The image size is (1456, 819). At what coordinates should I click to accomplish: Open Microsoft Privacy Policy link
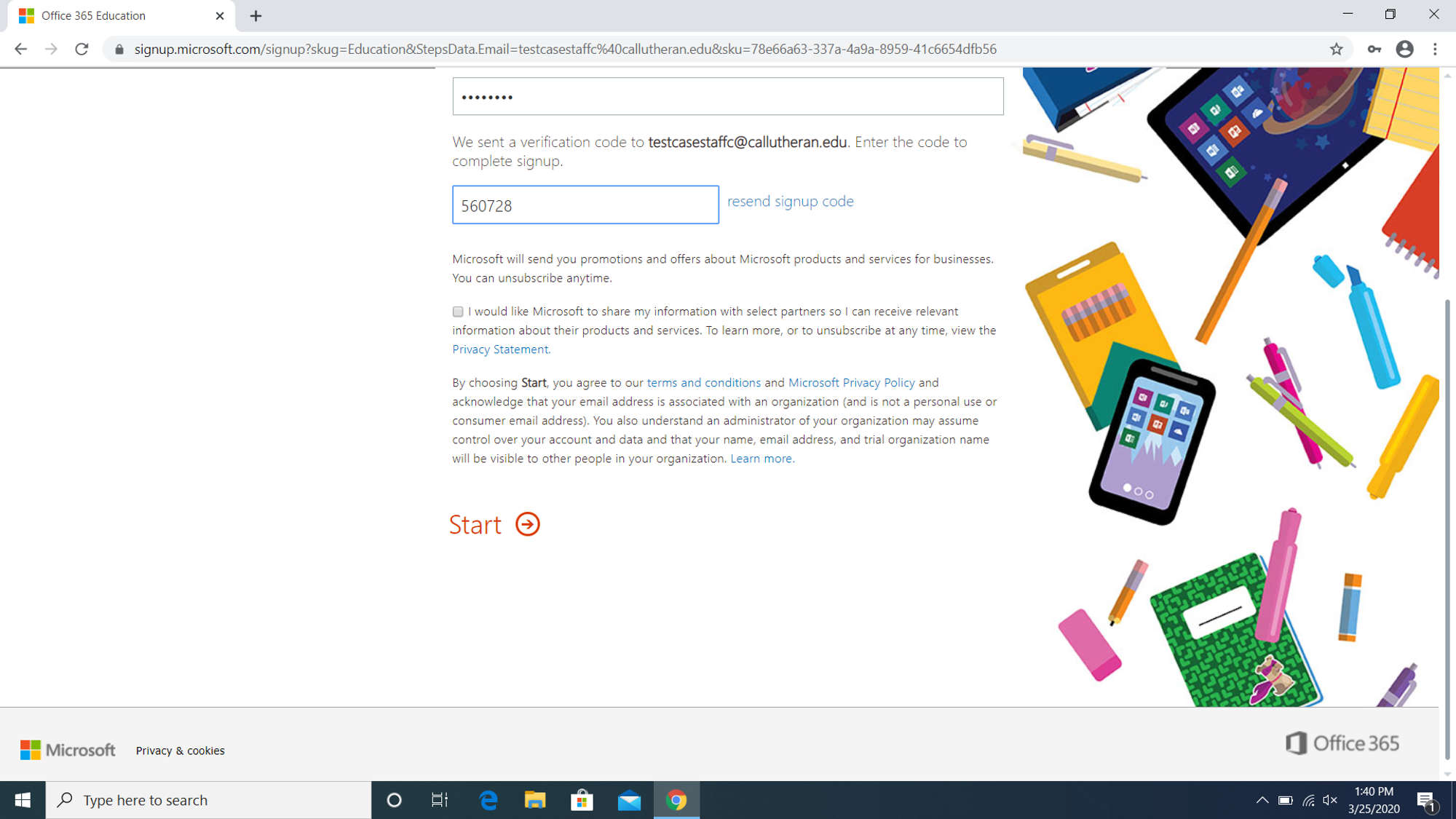[851, 382]
